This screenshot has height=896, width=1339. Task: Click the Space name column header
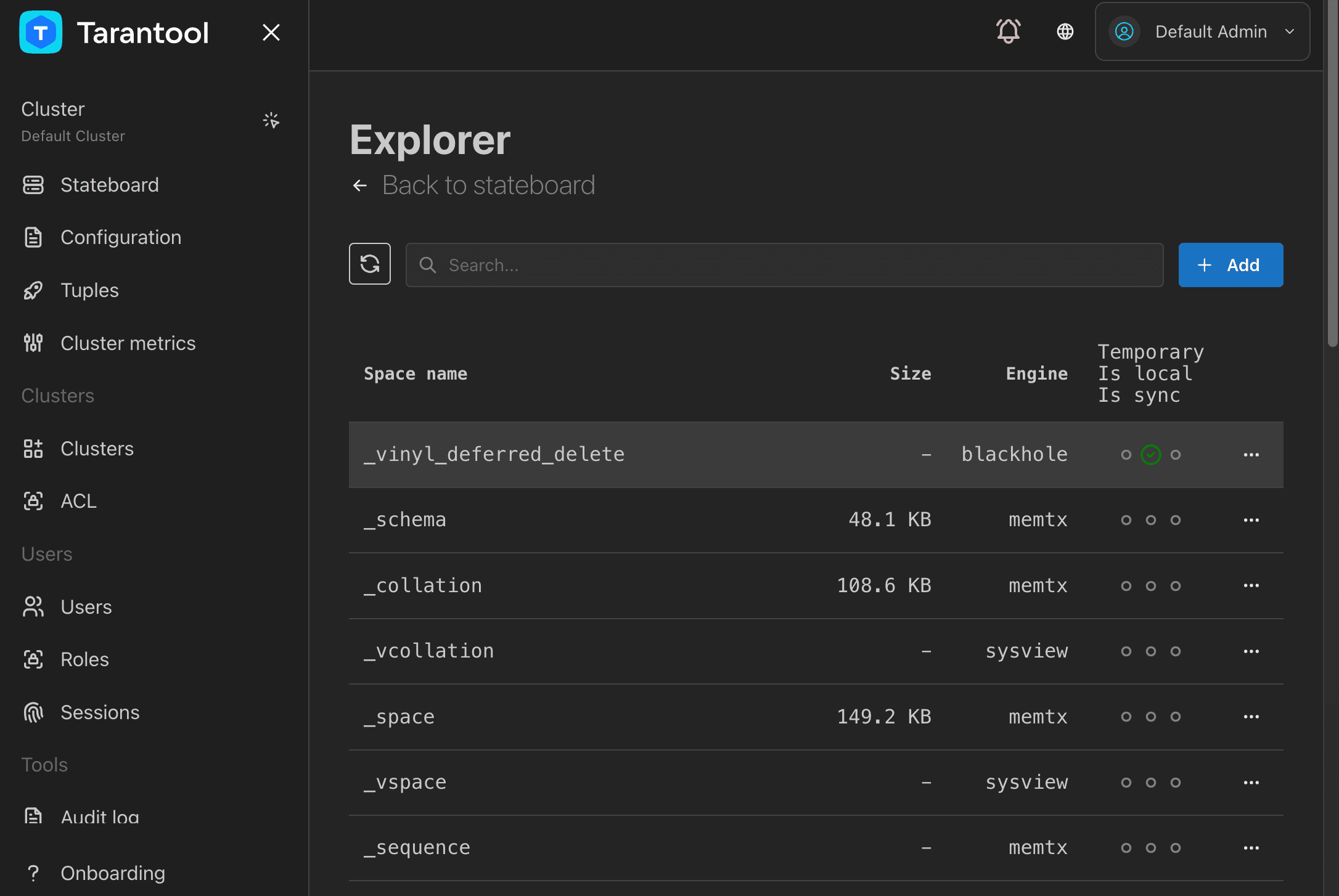[416, 373]
